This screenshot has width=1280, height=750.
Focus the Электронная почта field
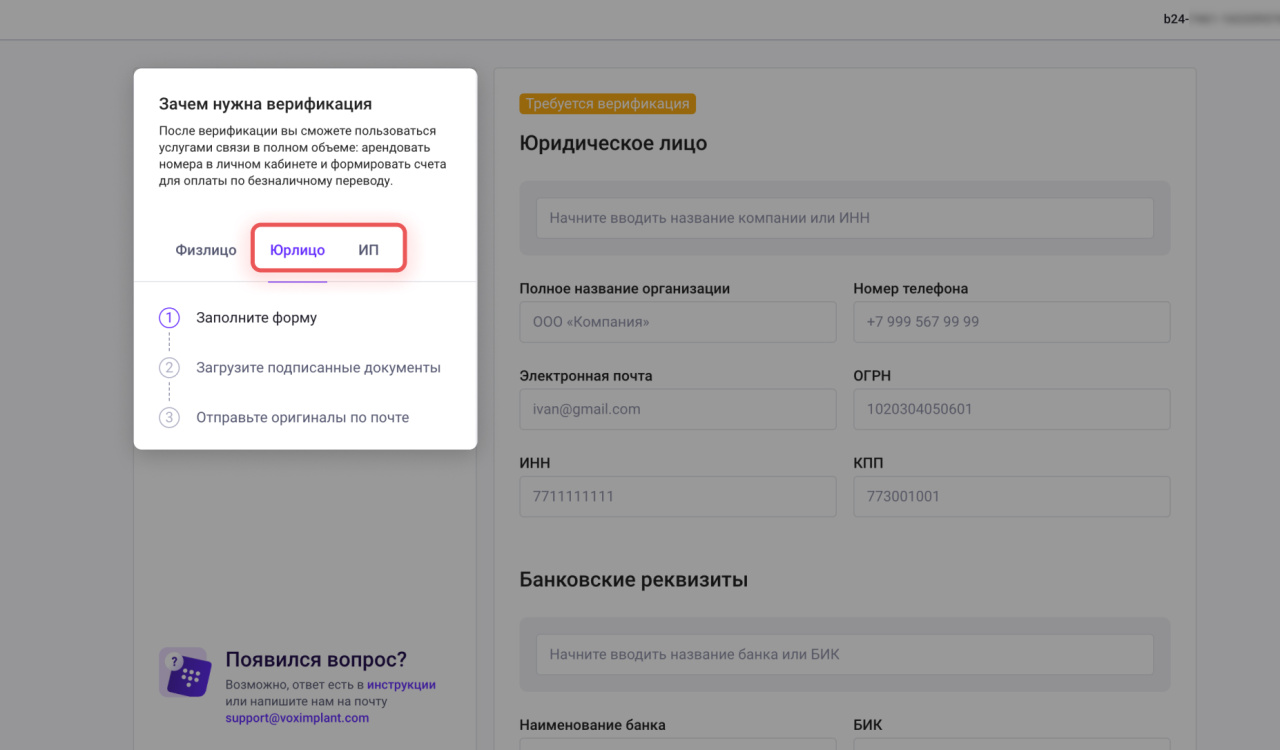(678, 409)
